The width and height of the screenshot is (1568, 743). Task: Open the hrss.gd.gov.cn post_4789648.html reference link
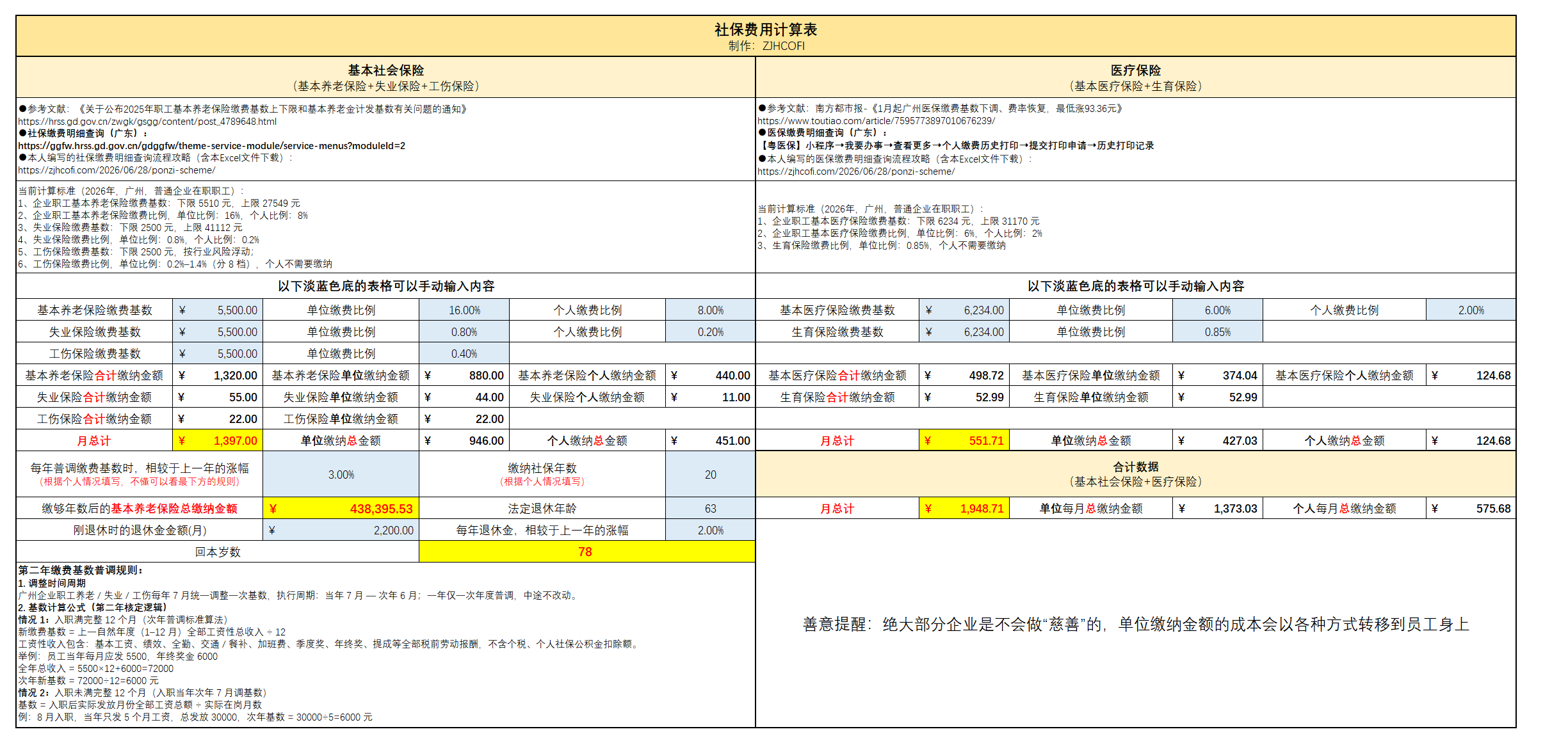147,122
